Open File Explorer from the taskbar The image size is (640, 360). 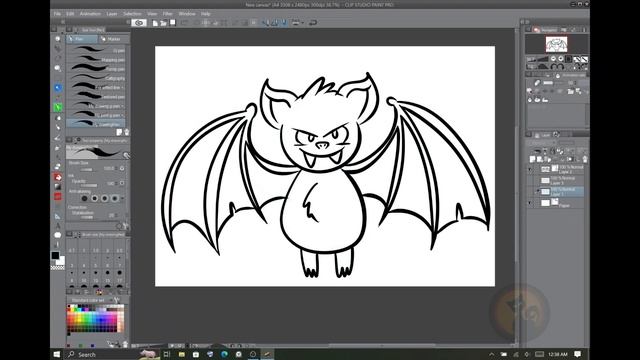click(x=181, y=354)
